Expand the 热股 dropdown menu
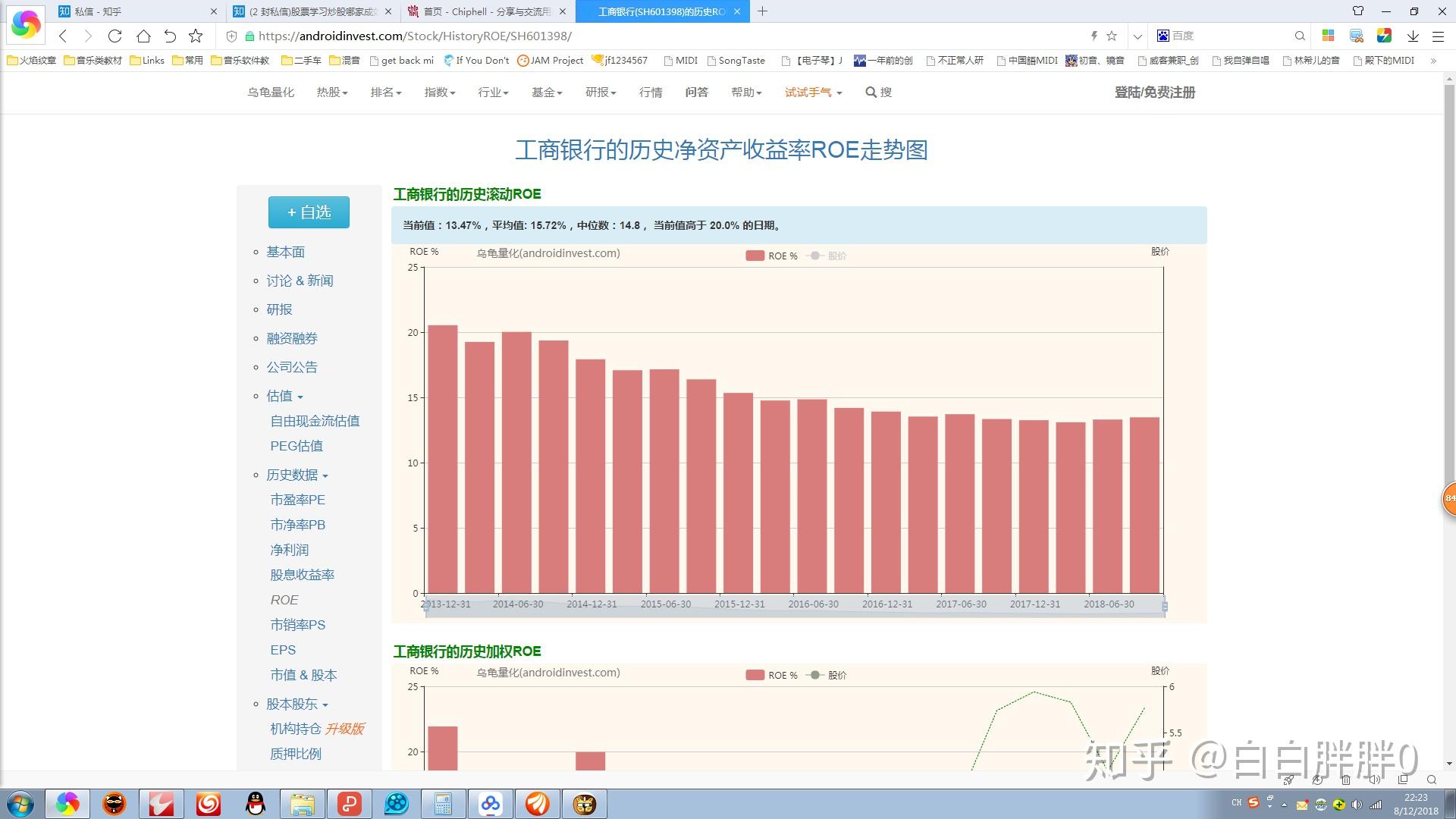Image resolution: width=1456 pixels, height=819 pixels. coord(332,93)
